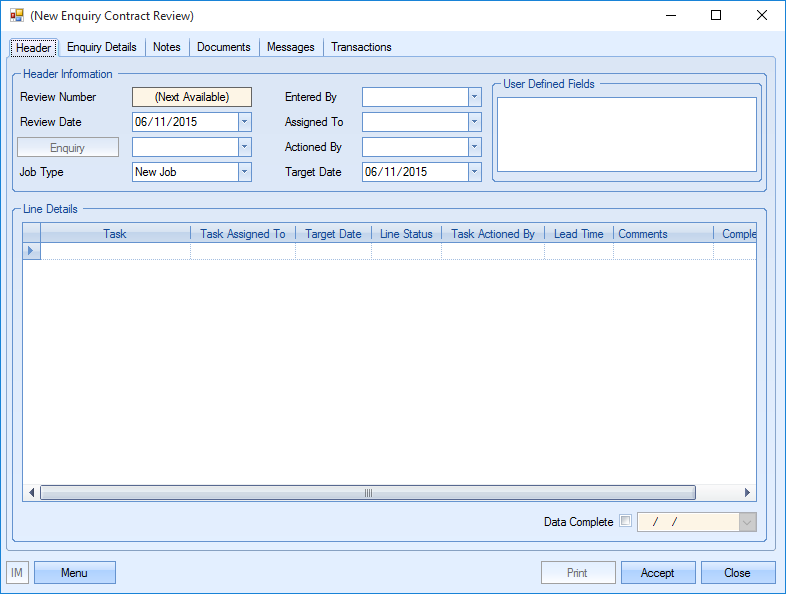Click the application icon in title bar
Viewport: 786px width, 594px height.
[17, 16]
